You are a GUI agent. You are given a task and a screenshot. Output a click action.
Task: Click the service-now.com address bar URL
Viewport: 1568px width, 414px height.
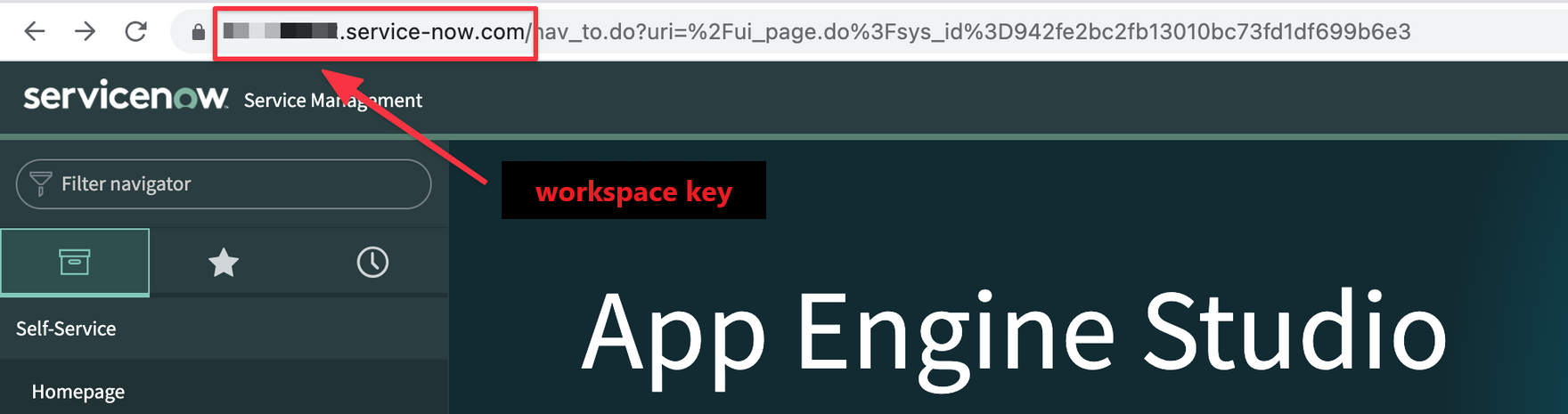click(817, 32)
